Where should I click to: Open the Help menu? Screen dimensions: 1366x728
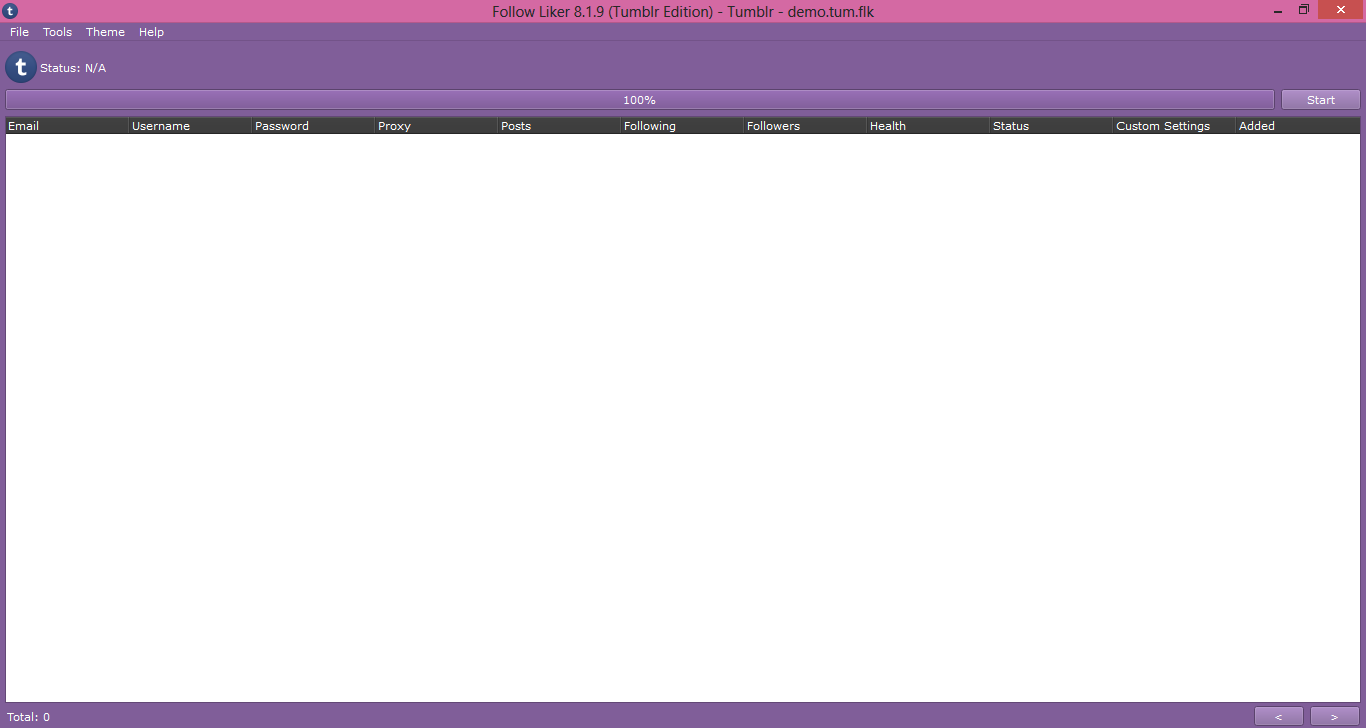point(151,32)
